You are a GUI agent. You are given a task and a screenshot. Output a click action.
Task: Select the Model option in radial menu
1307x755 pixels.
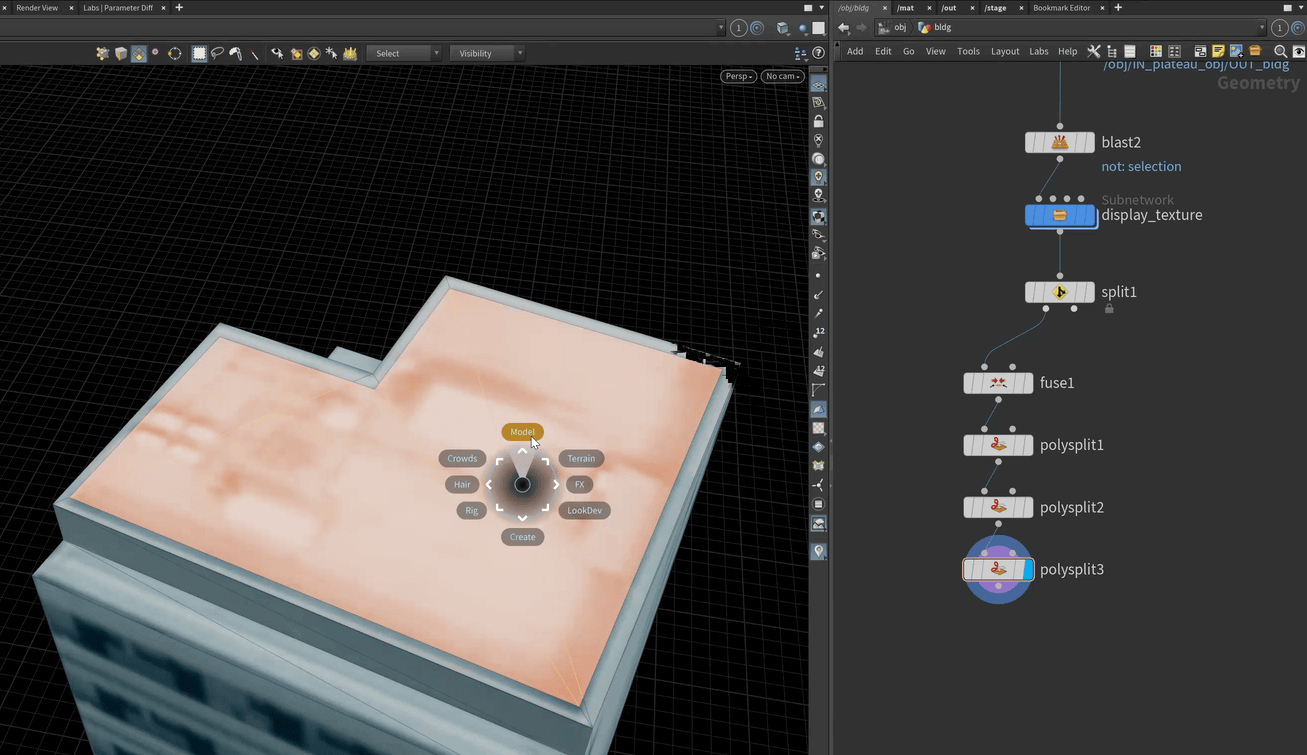(522, 432)
